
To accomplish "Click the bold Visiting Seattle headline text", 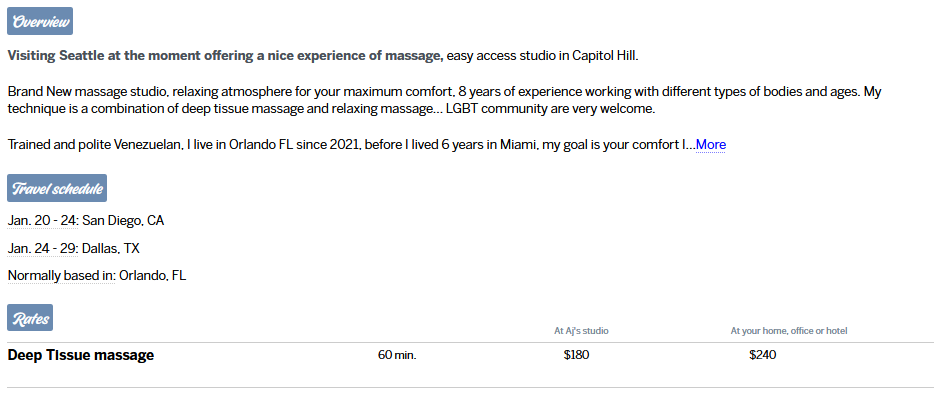I will pyautogui.click(x=226, y=56).
